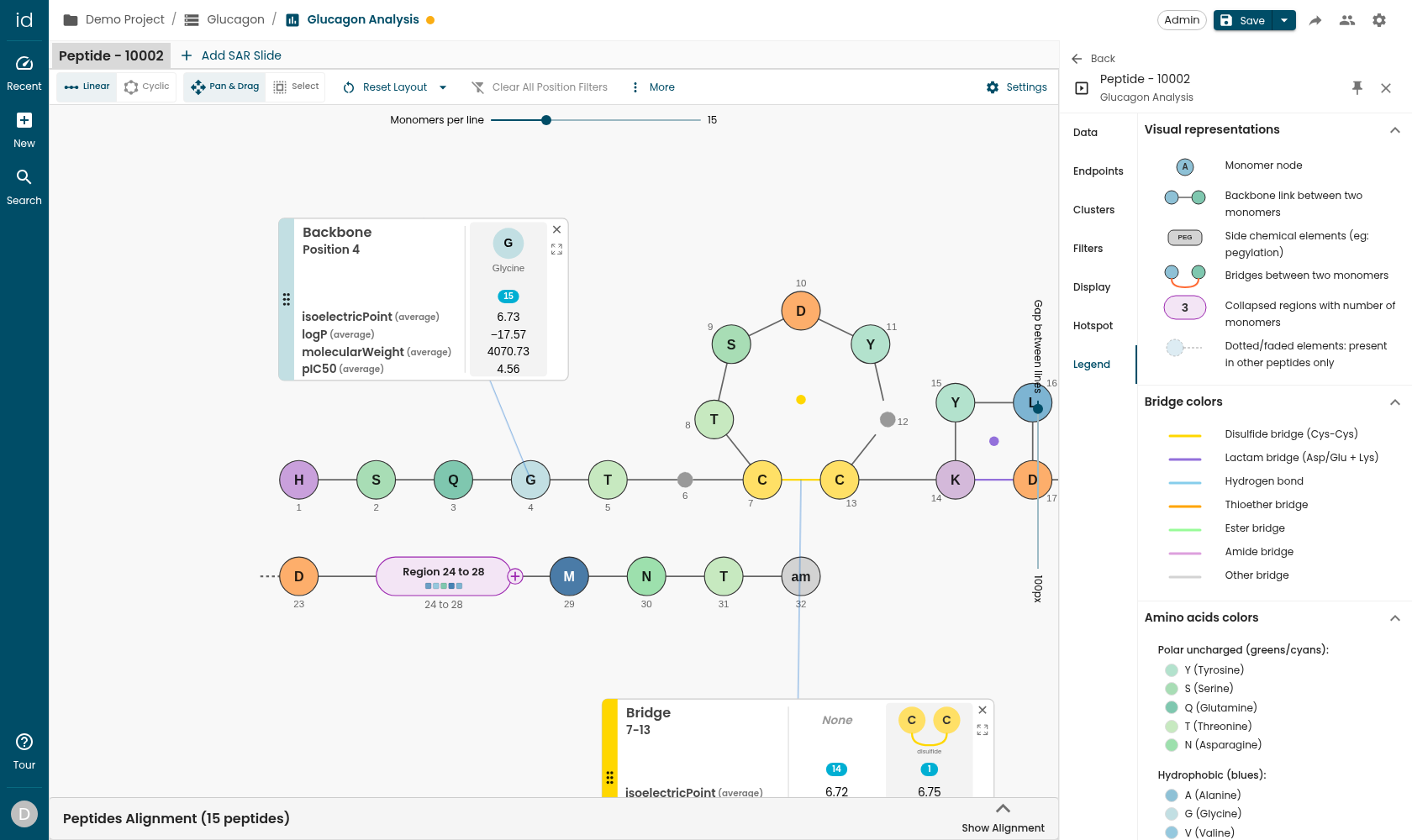The image size is (1412, 840).
Task: Open the users/collaborators icon
Action: click(x=1347, y=20)
